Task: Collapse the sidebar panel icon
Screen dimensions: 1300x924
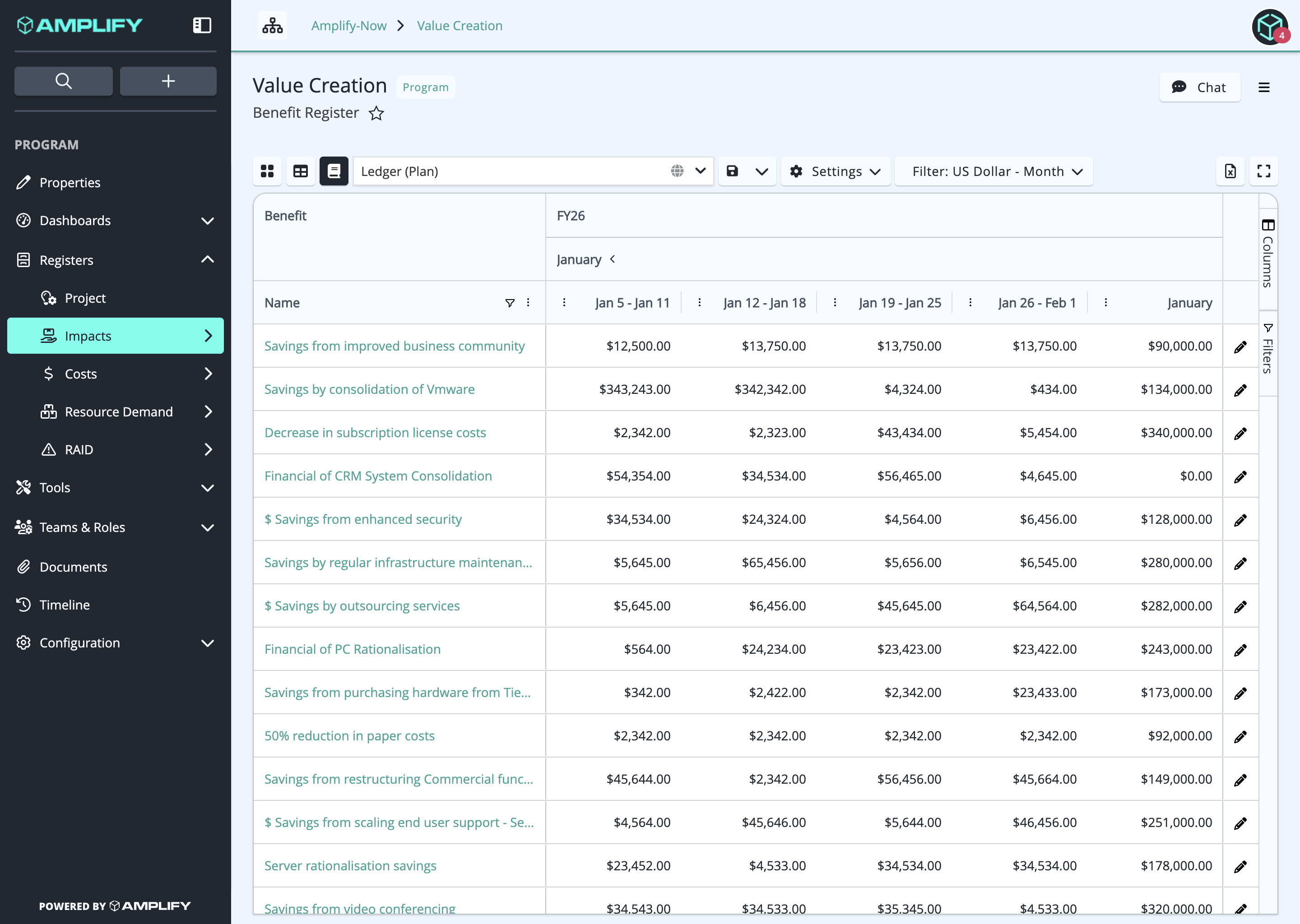Action: coord(202,25)
